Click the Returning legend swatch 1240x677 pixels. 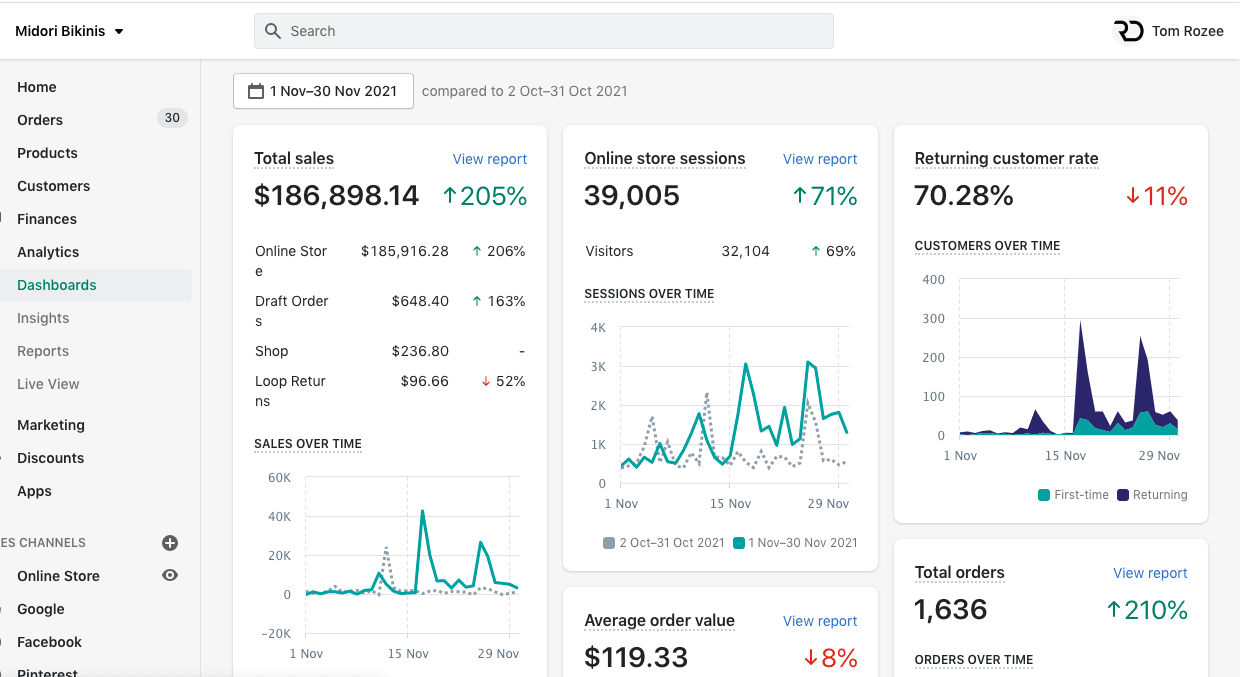pyautogui.click(x=1123, y=495)
